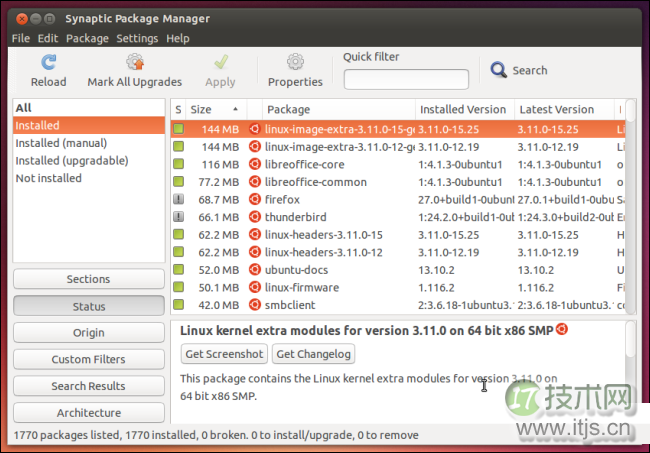Sort by the Size column header
This screenshot has height=453, width=650.
(x=216, y=109)
